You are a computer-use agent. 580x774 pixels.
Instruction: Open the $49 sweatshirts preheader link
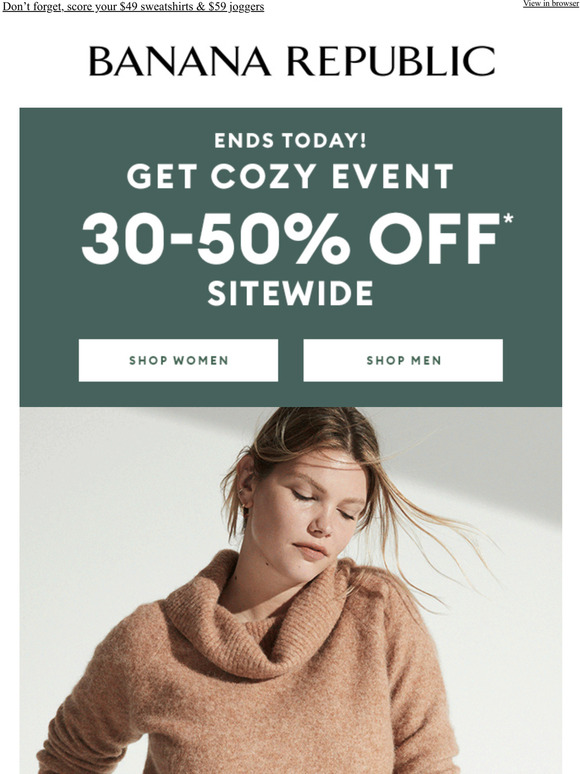[133, 7]
